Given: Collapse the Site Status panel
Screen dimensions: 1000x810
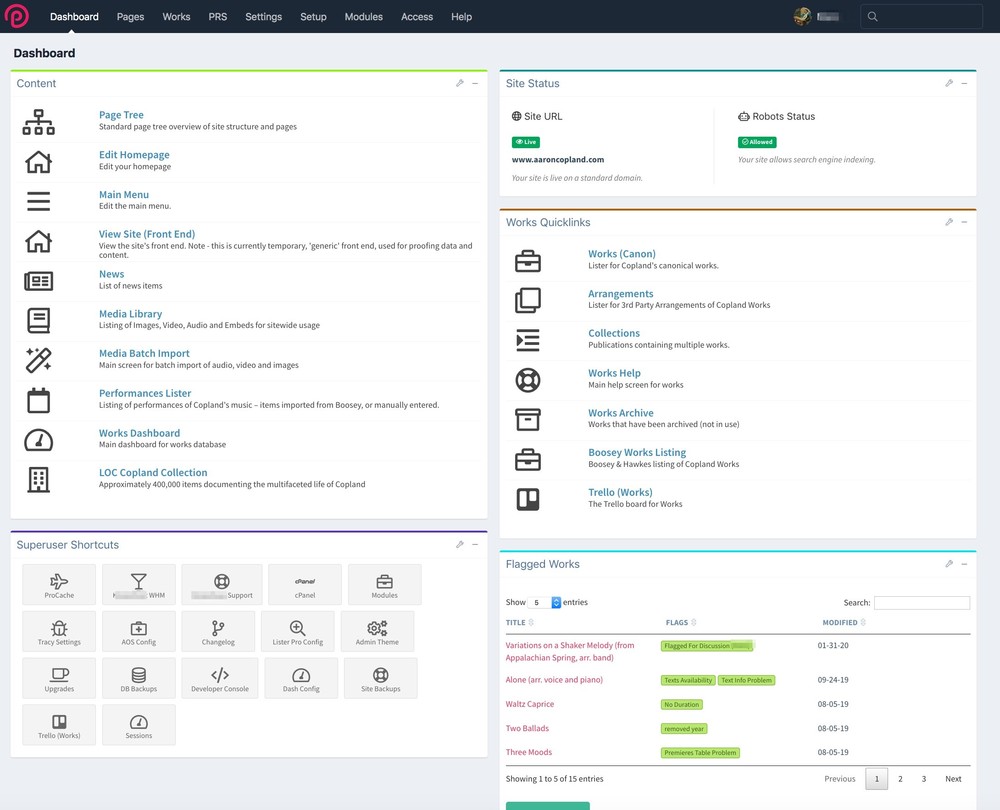Looking at the screenshot, I should coord(964,84).
